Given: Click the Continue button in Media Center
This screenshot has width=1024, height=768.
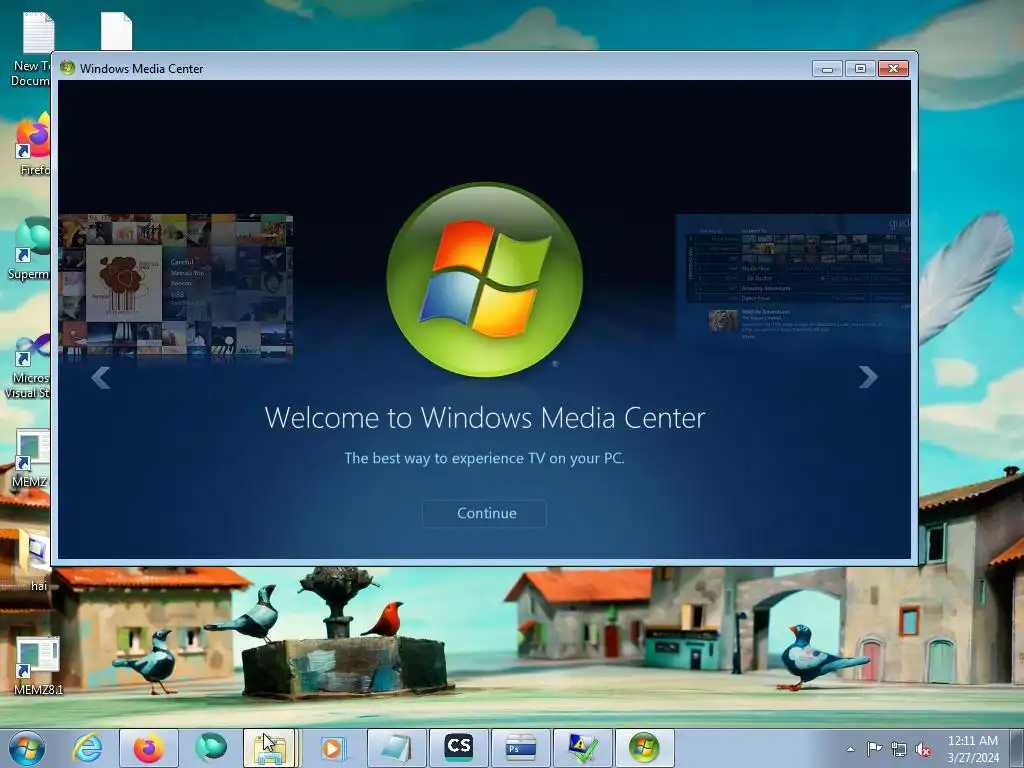Looking at the screenshot, I should (x=485, y=513).
